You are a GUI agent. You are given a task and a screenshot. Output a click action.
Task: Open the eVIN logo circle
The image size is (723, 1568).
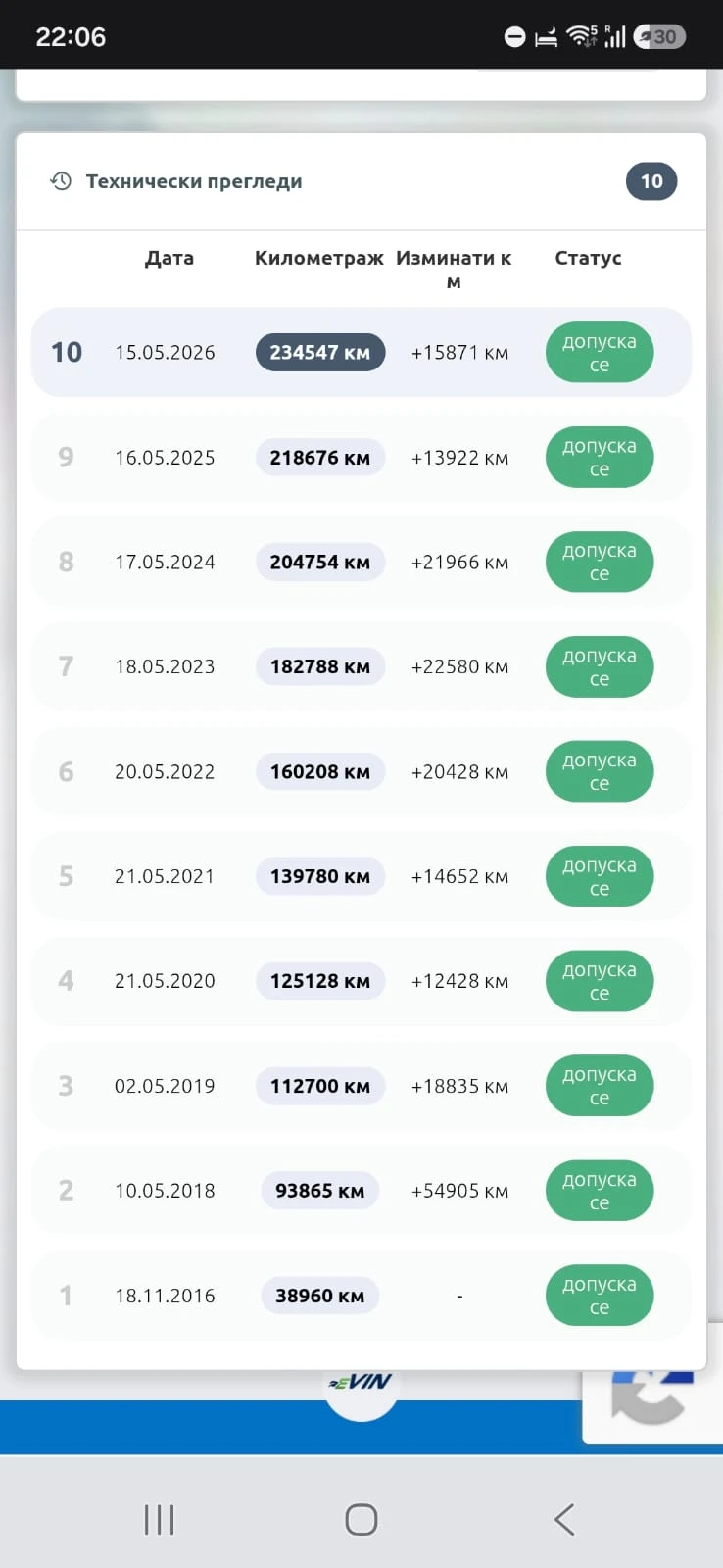(x=361, y=1384)
